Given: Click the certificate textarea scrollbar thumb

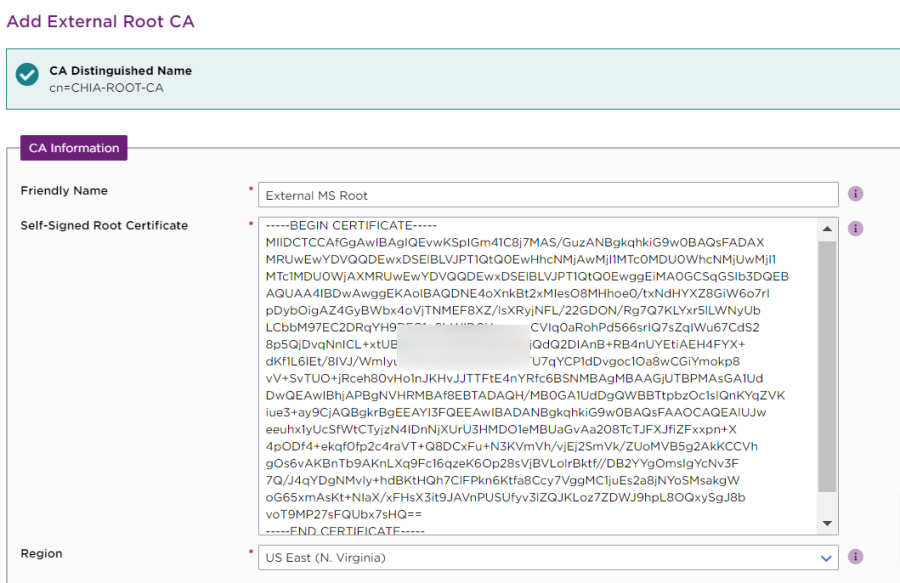Looking at the screenshot, I should pyautogui.click(x=828, y=365).
